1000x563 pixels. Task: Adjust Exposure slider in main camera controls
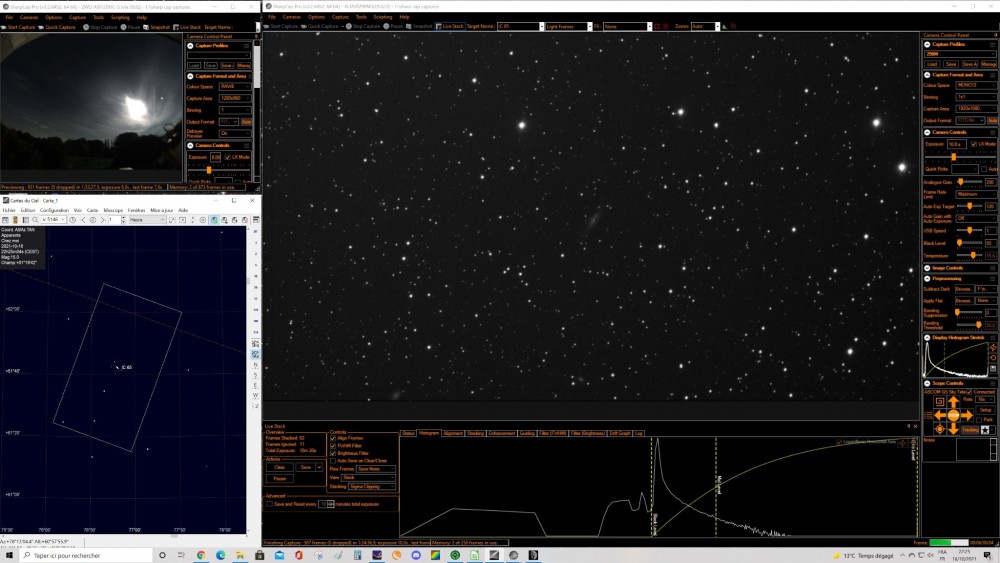[953, 157]
